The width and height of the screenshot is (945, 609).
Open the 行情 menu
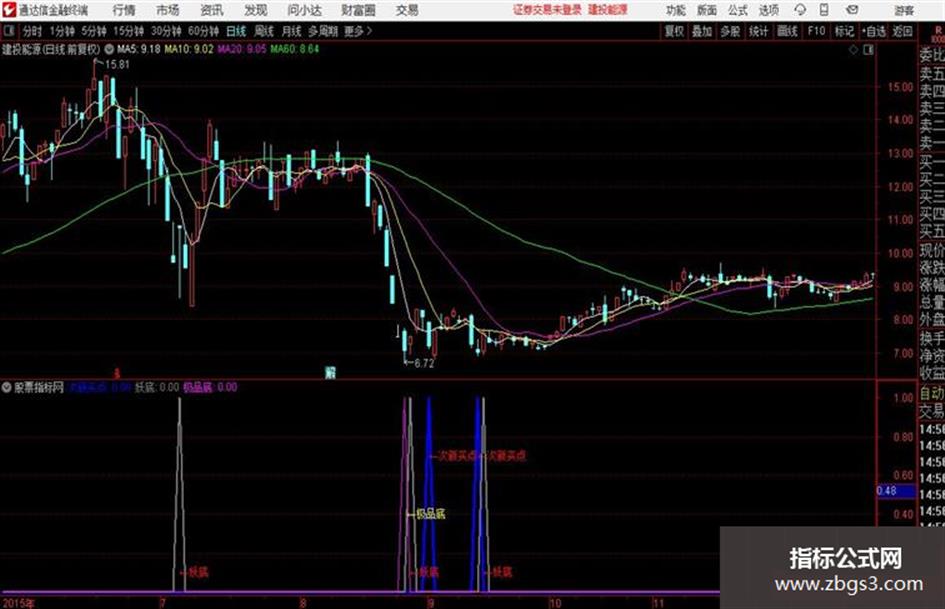(124, 10)
